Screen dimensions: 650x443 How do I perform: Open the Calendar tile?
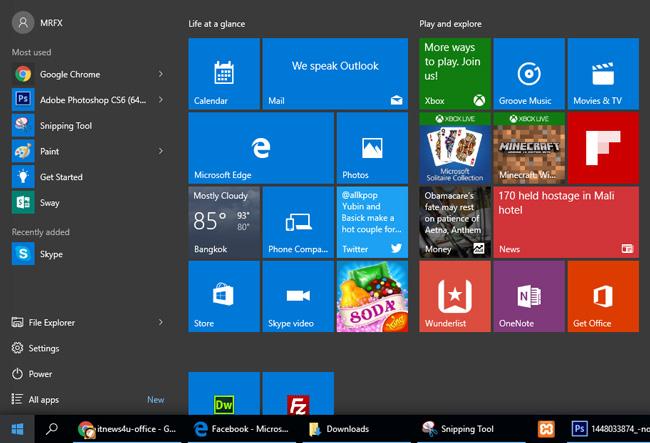[x=224, y=74]
